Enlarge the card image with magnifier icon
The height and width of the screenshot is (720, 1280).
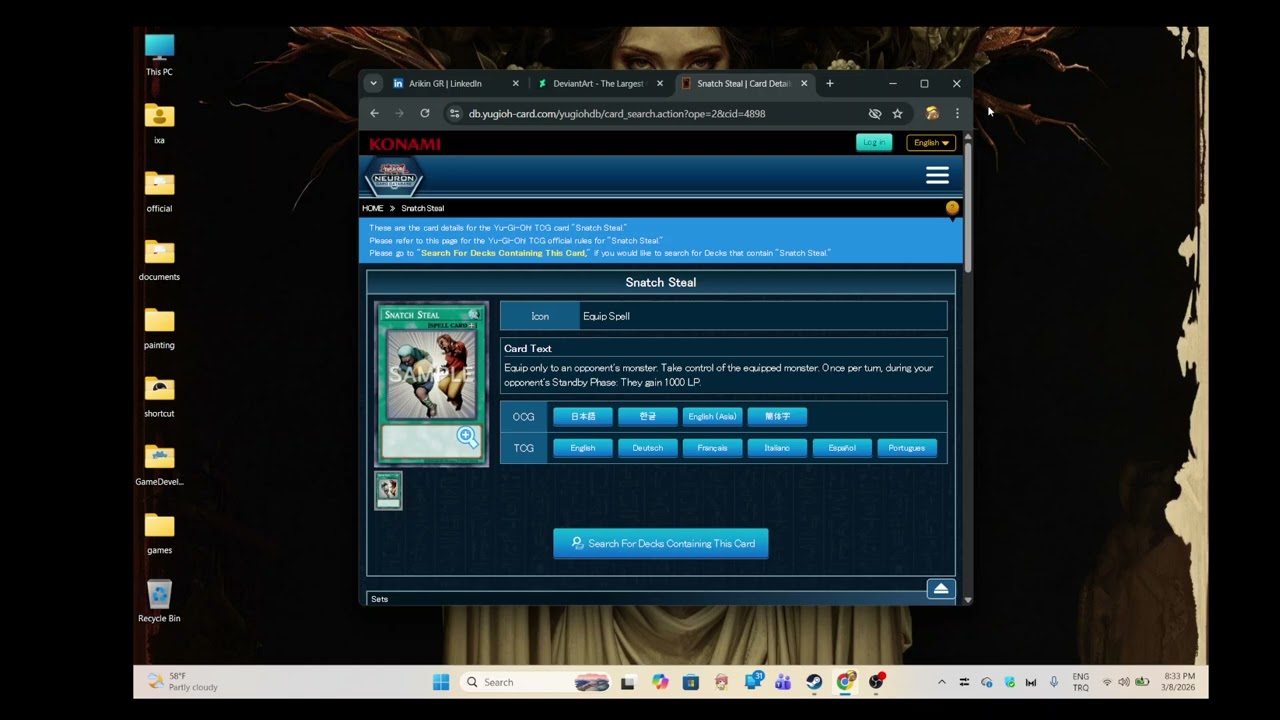click(x=467, y=436)
